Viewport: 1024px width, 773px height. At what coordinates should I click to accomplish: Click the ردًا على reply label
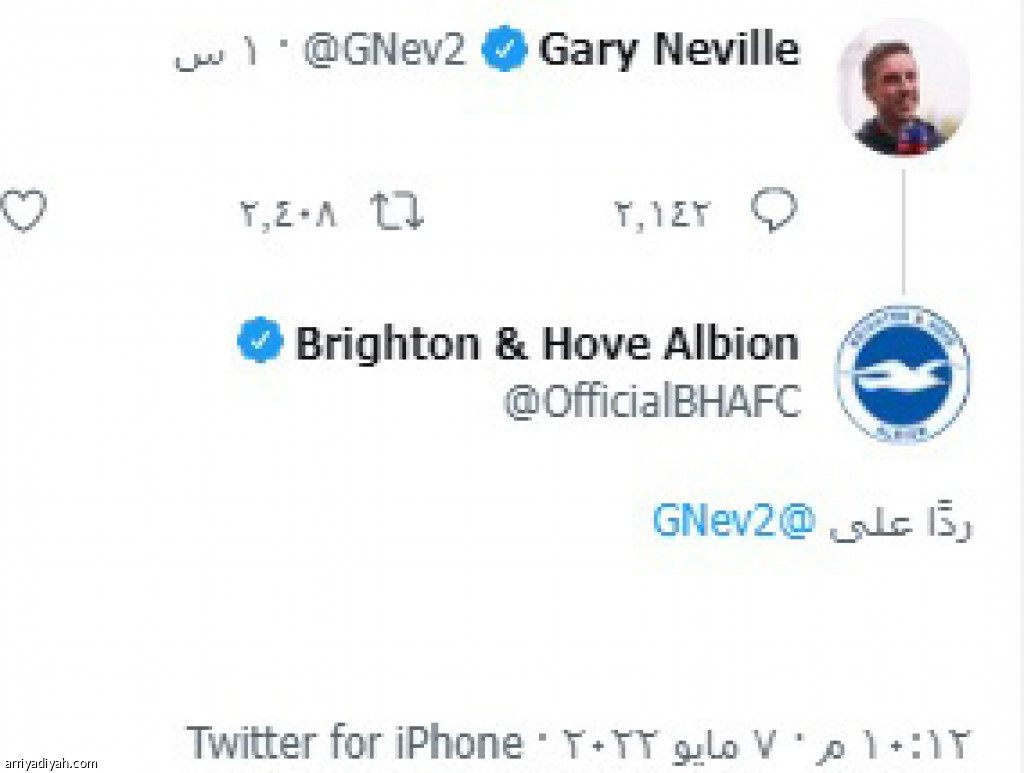coord(901,524)
